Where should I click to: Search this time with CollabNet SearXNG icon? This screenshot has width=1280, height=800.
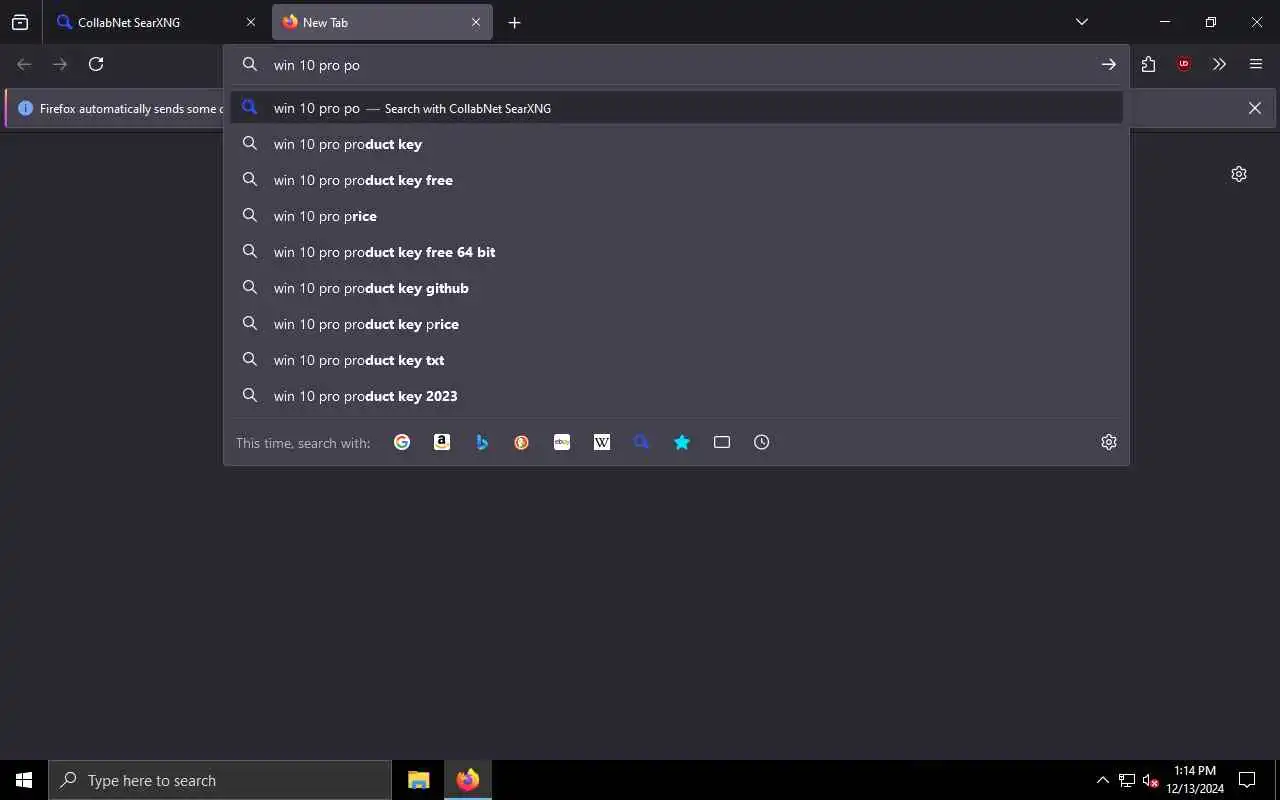click(642, 442)
